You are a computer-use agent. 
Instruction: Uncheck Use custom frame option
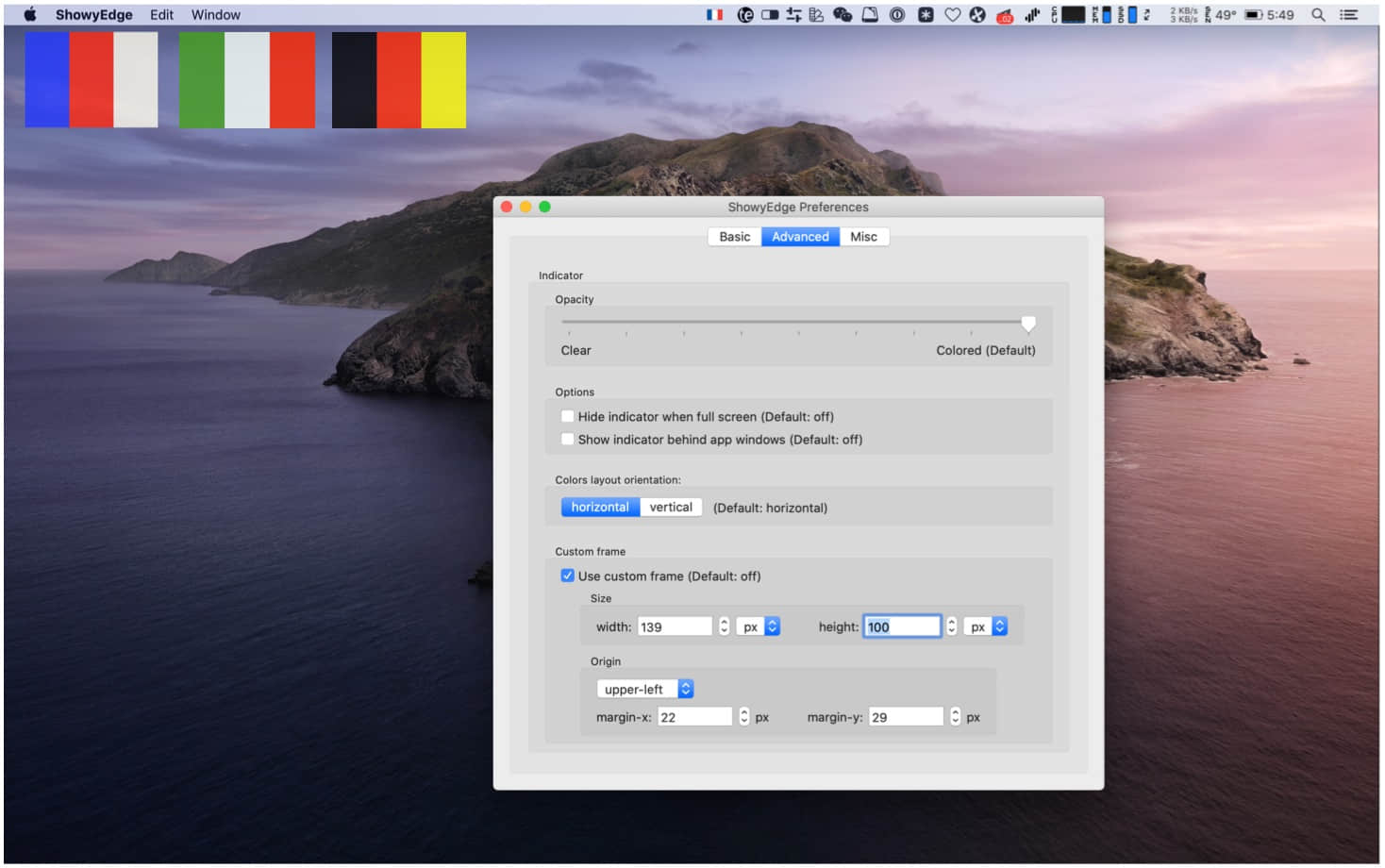pyautogui.click(x=568, y=576)
